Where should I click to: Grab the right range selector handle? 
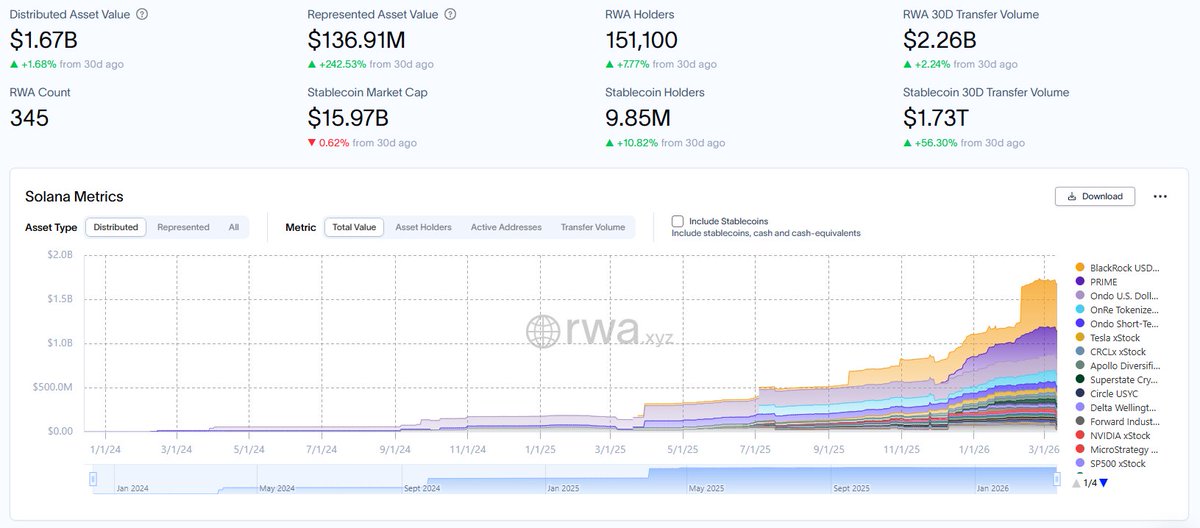coord(1056,481)
